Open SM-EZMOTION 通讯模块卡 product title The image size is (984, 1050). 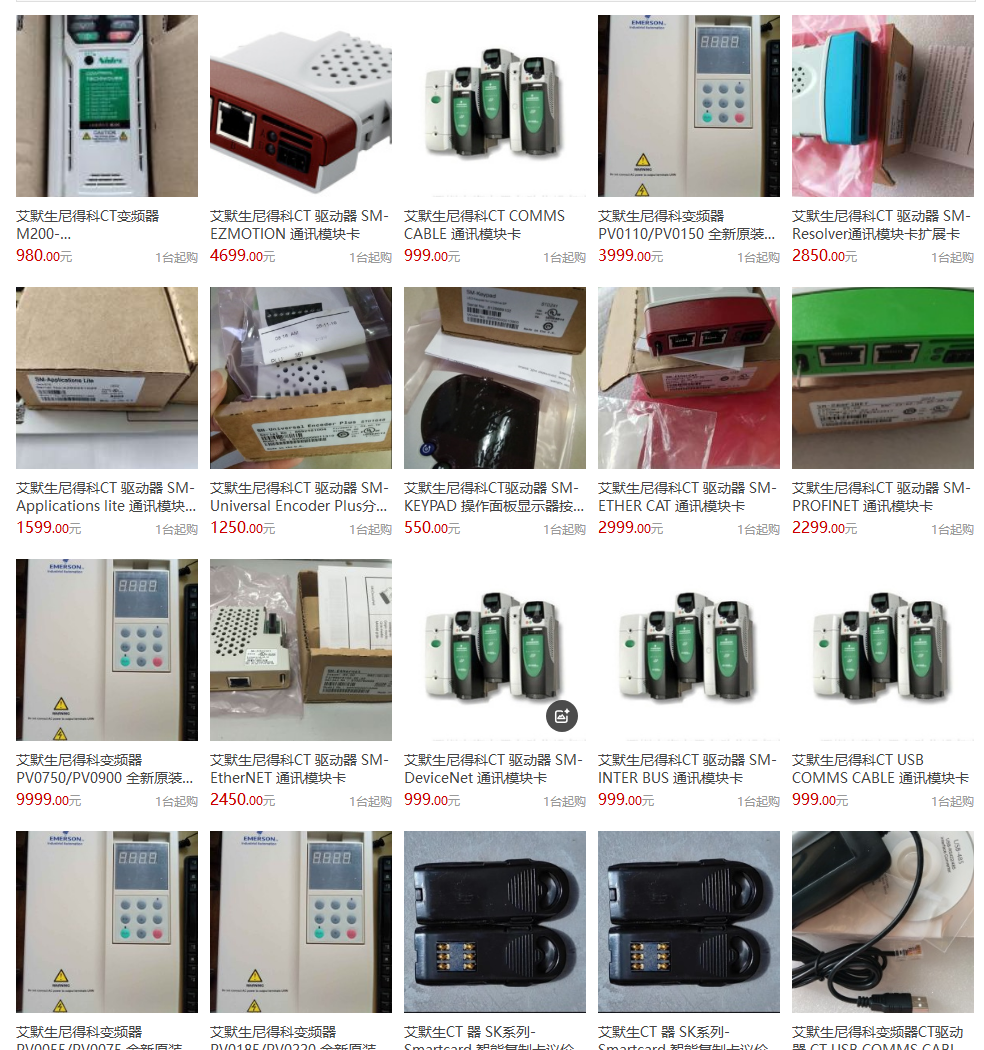coord(299,225)
